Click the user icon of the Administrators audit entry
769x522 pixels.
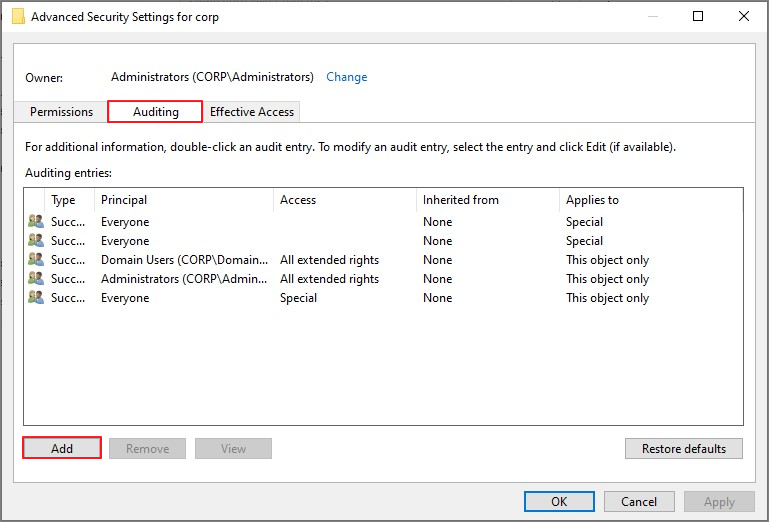36,278
